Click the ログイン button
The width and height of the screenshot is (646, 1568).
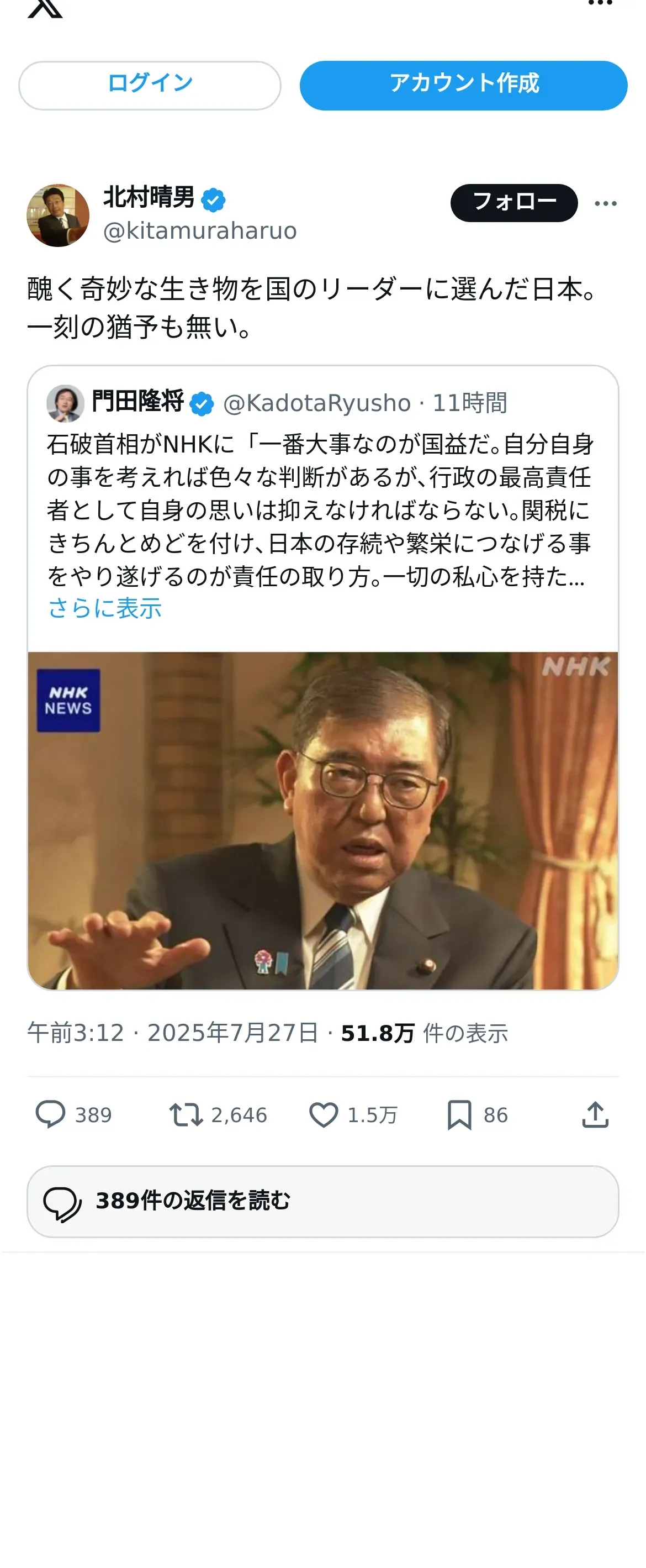click(x=150, y=85)
